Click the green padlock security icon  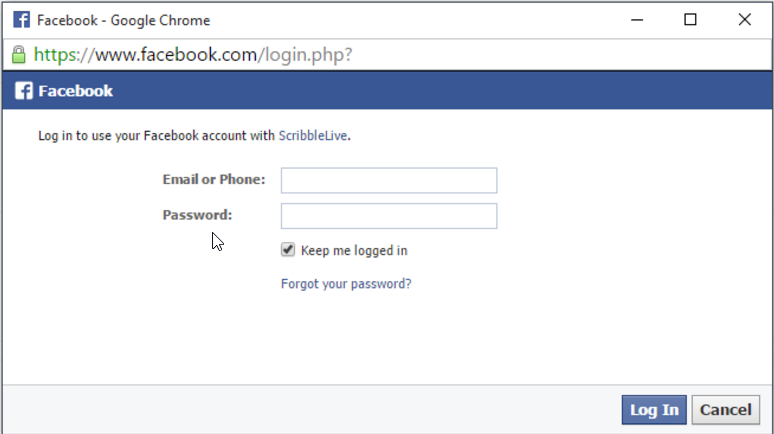click(x=19, y=54)
